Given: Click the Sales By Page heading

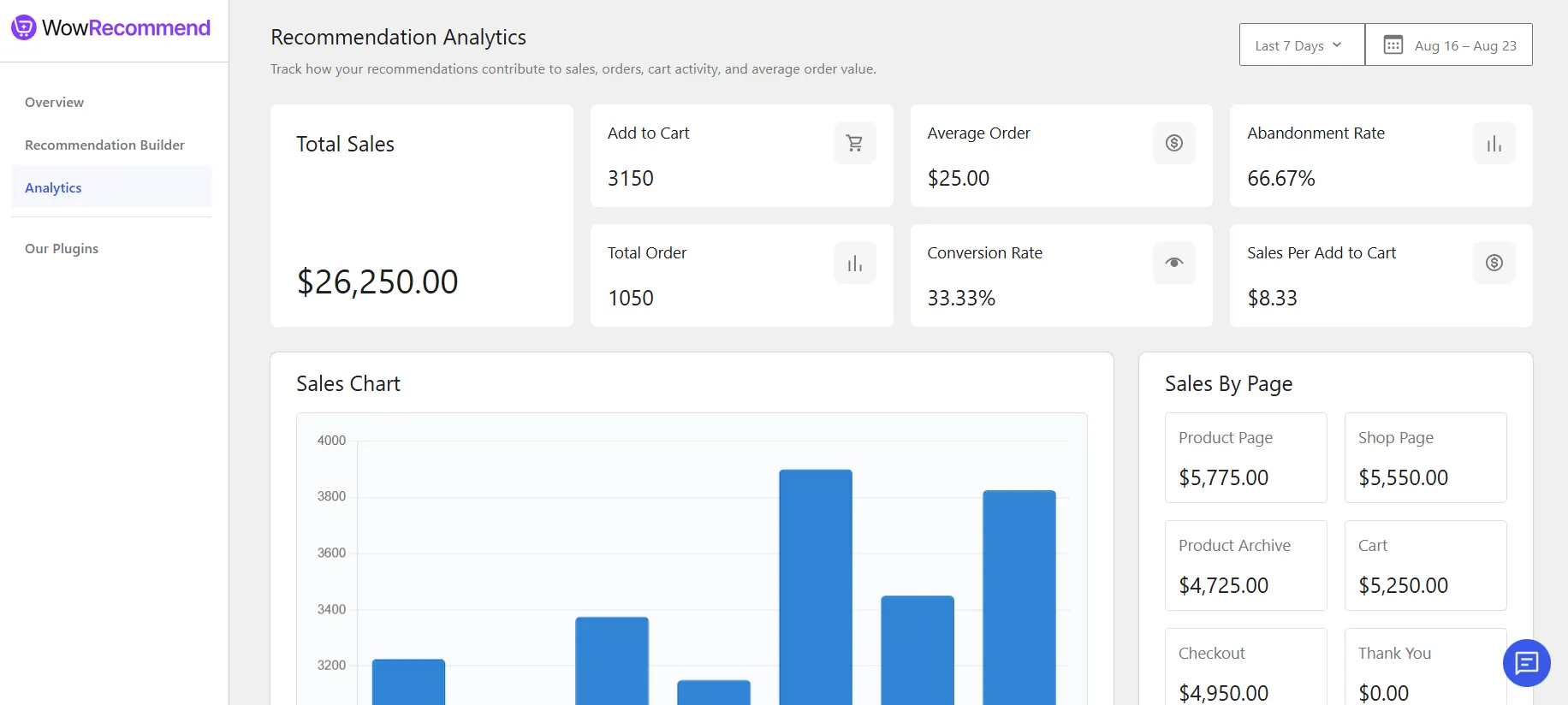Looking at the screenshot, I should click(1228, 384).
